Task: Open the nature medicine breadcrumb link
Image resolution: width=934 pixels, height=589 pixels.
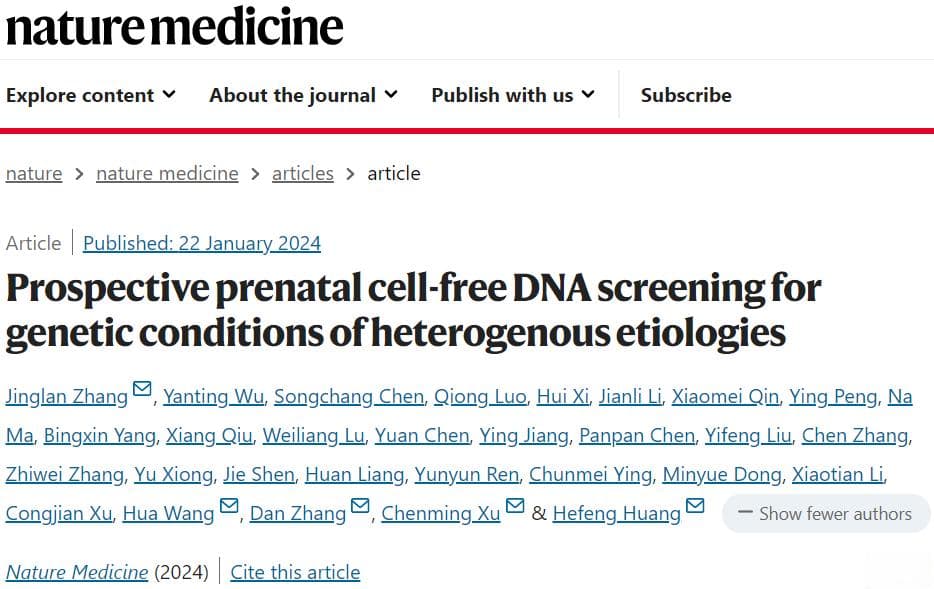Action: pyautogui.click(x=167, y=173)
